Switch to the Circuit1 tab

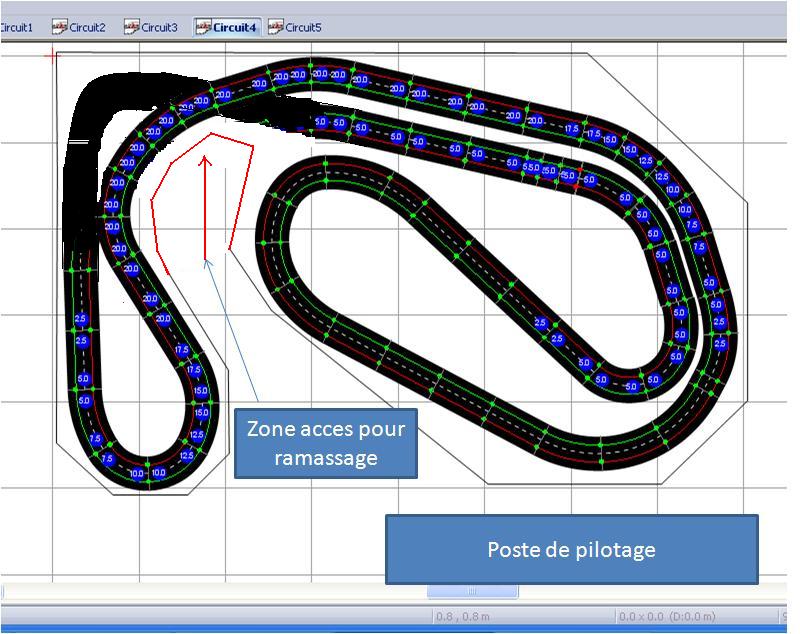pyautogui.click(x=16, y=27)
